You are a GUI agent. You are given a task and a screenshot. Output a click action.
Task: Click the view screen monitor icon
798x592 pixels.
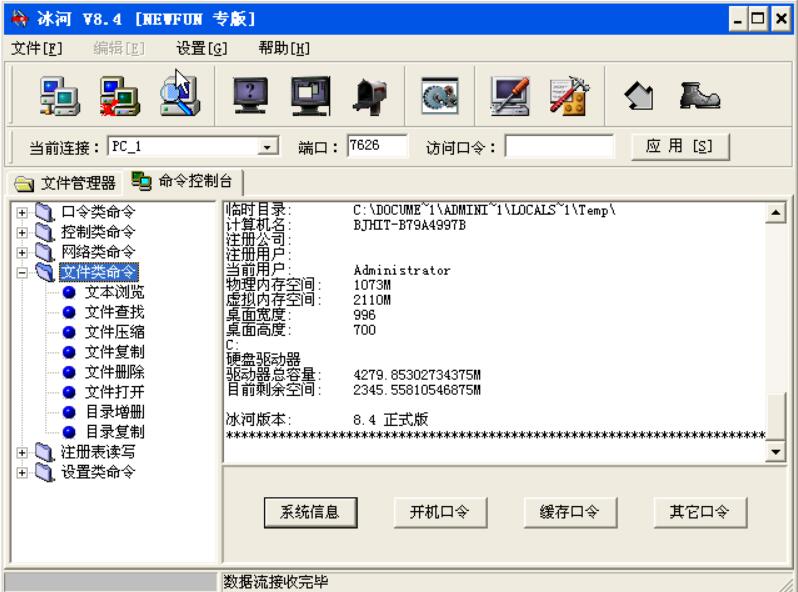click(250, 95)
